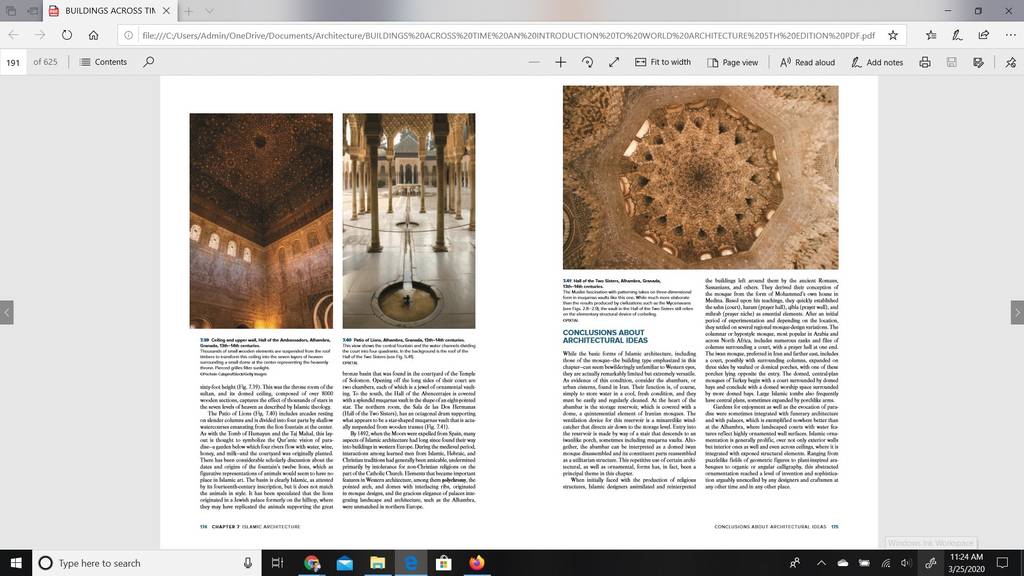Start Read aloud
Screen dimensions: 1024x576
pyautogui.click(x=807, y=62)
